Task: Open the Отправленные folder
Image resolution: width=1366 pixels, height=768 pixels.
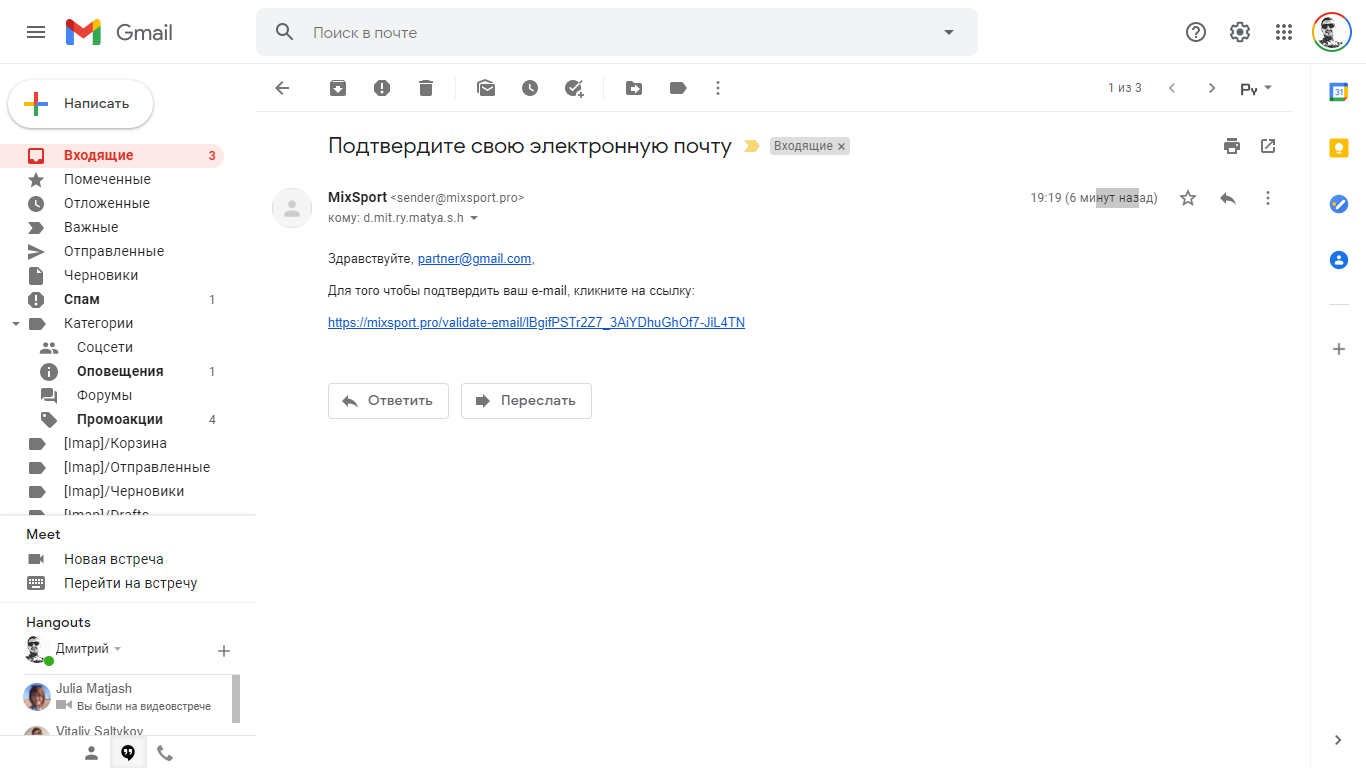Action: pos(113,251)
